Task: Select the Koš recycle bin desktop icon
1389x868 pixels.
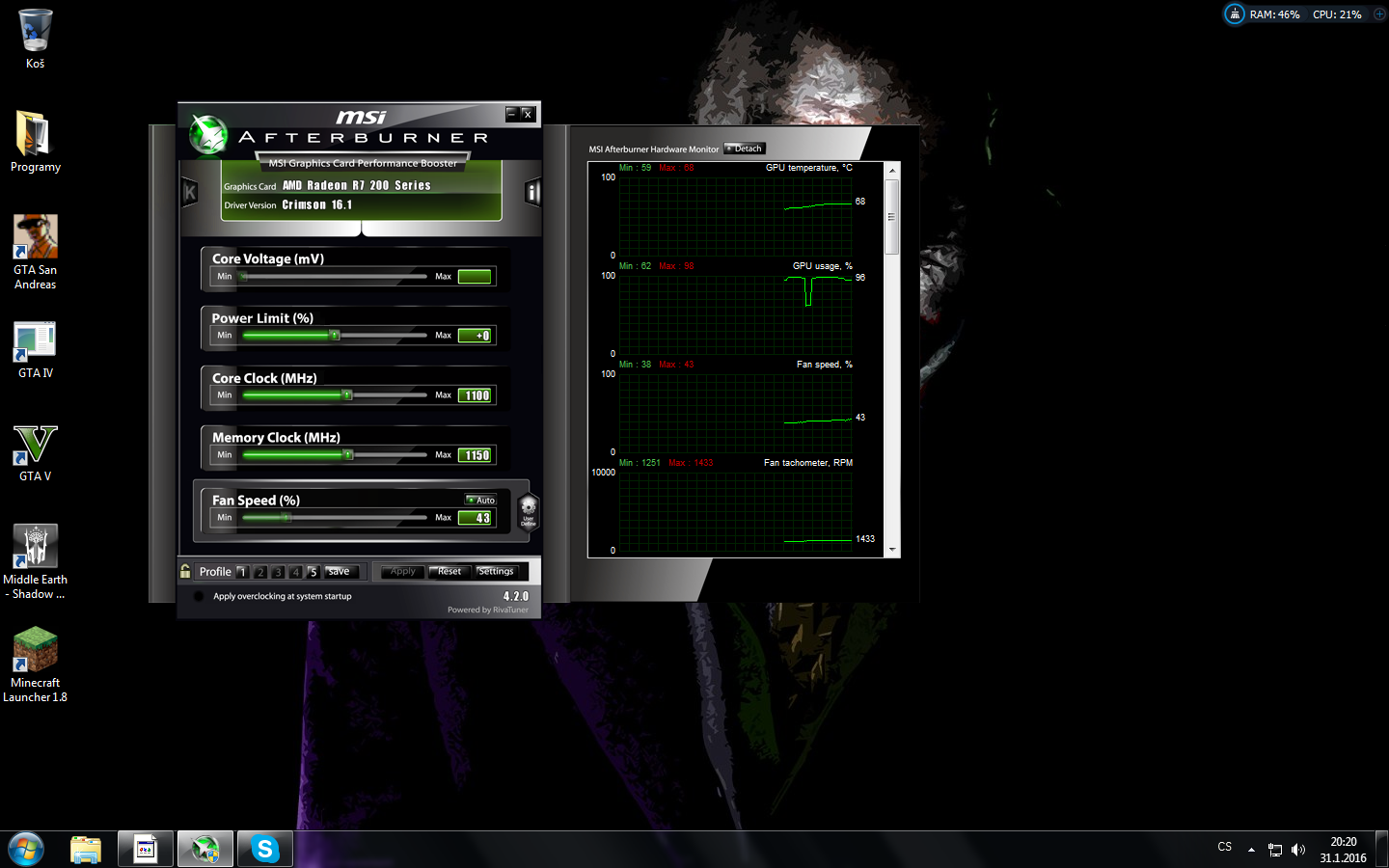Action: pos(35,40)
